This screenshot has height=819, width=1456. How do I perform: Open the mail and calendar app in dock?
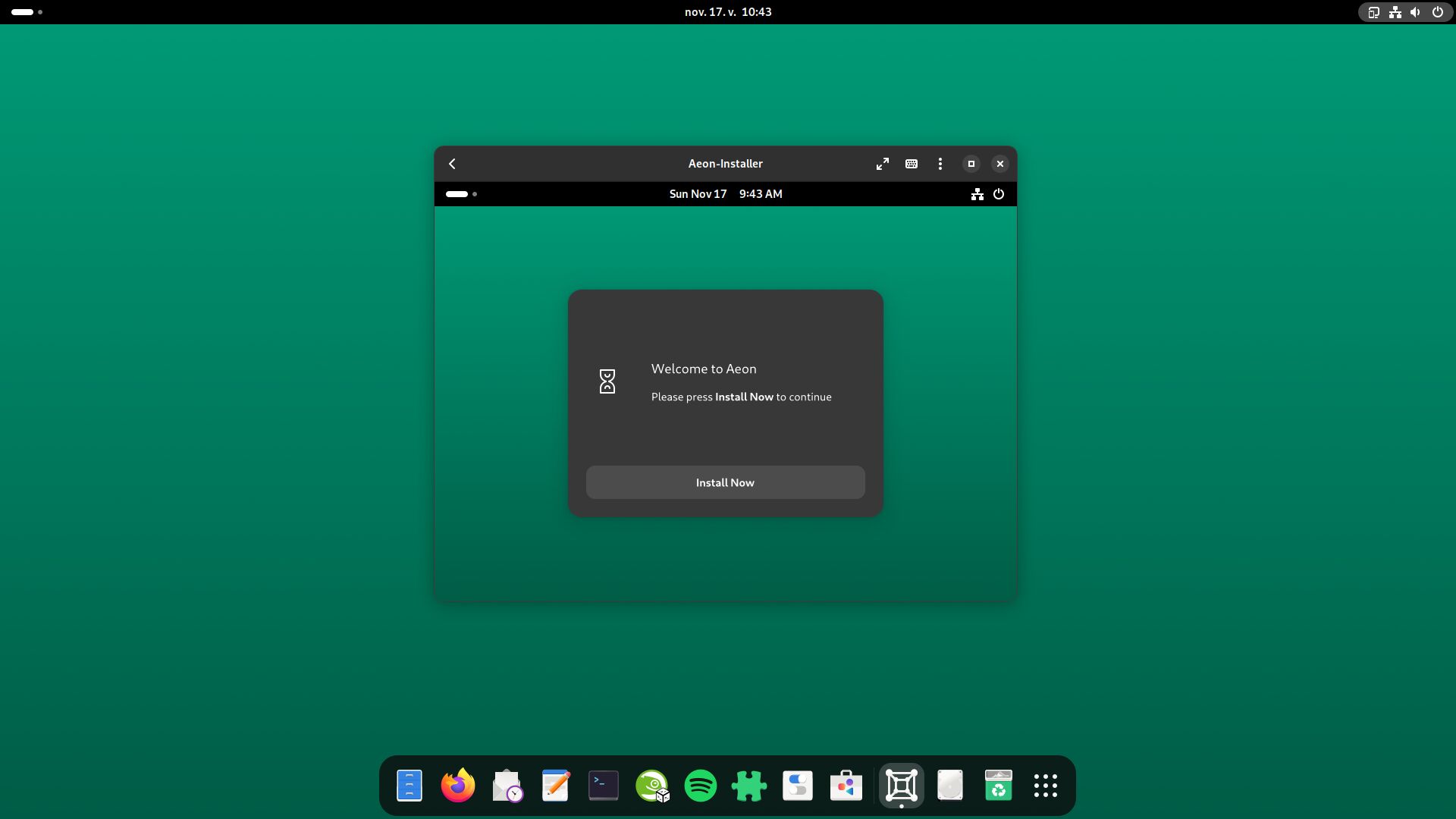pyautogui.click(x=507, y=786)
